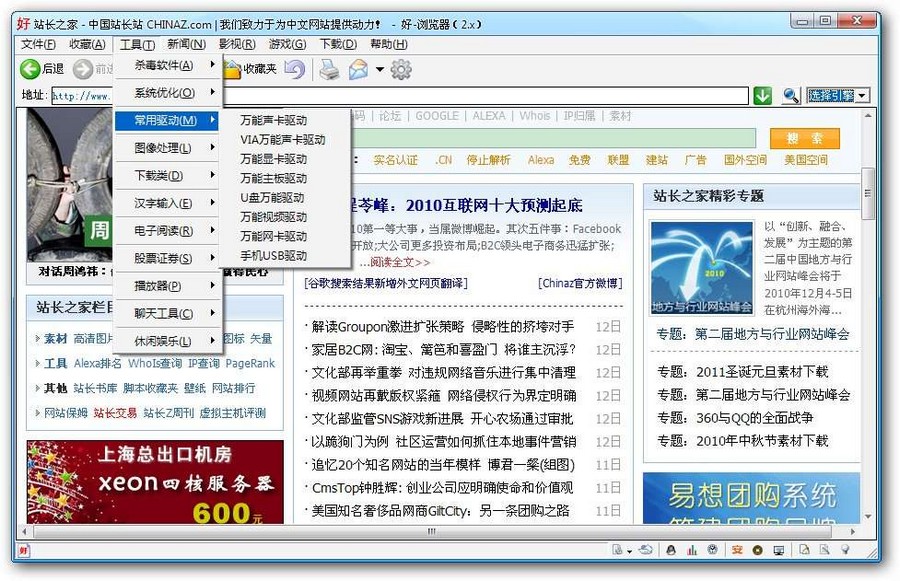Click the orange 搜索 search button
900x581 pixels.
coord(805,138)
